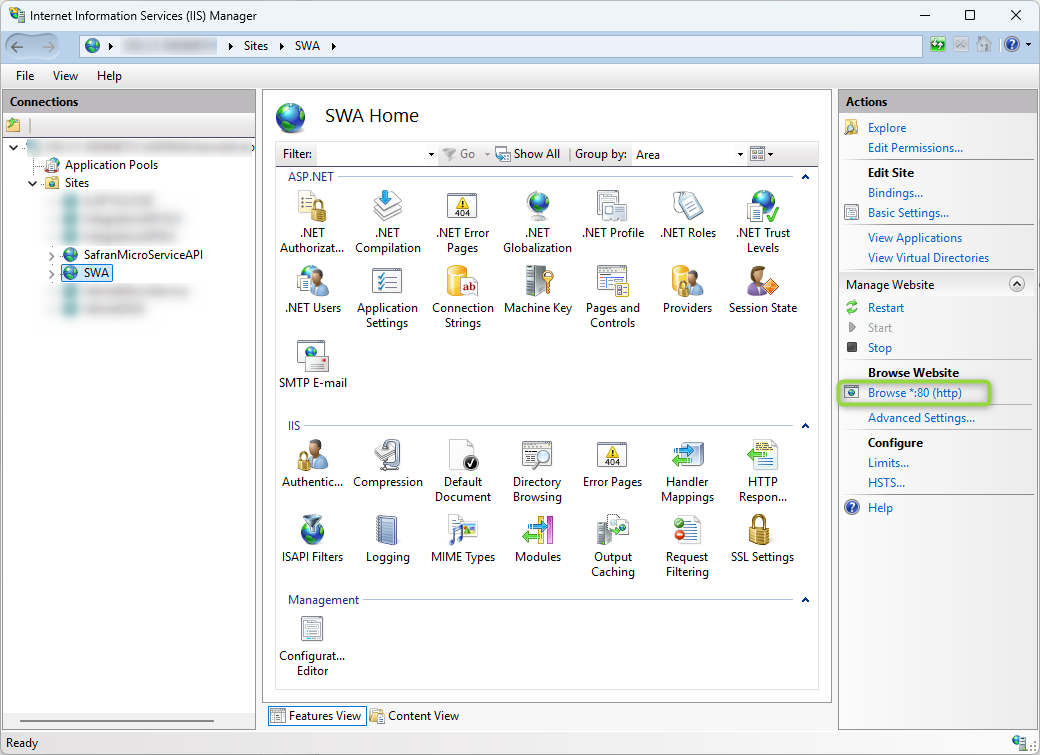This screenshot has height=755, width=1040.
Task: Open .NET Users feature
Action: click(312, 290)
